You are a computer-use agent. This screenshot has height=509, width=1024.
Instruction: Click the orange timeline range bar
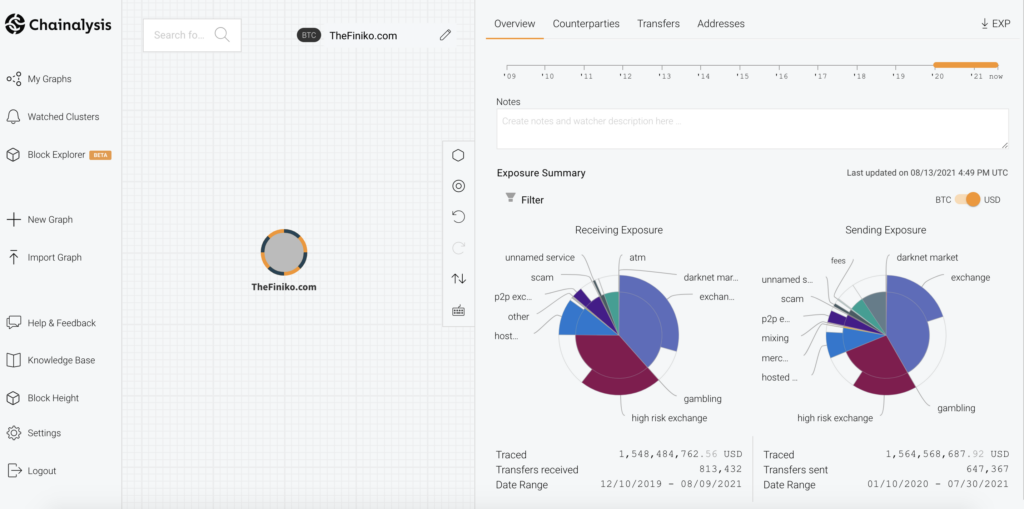[965, 65]
